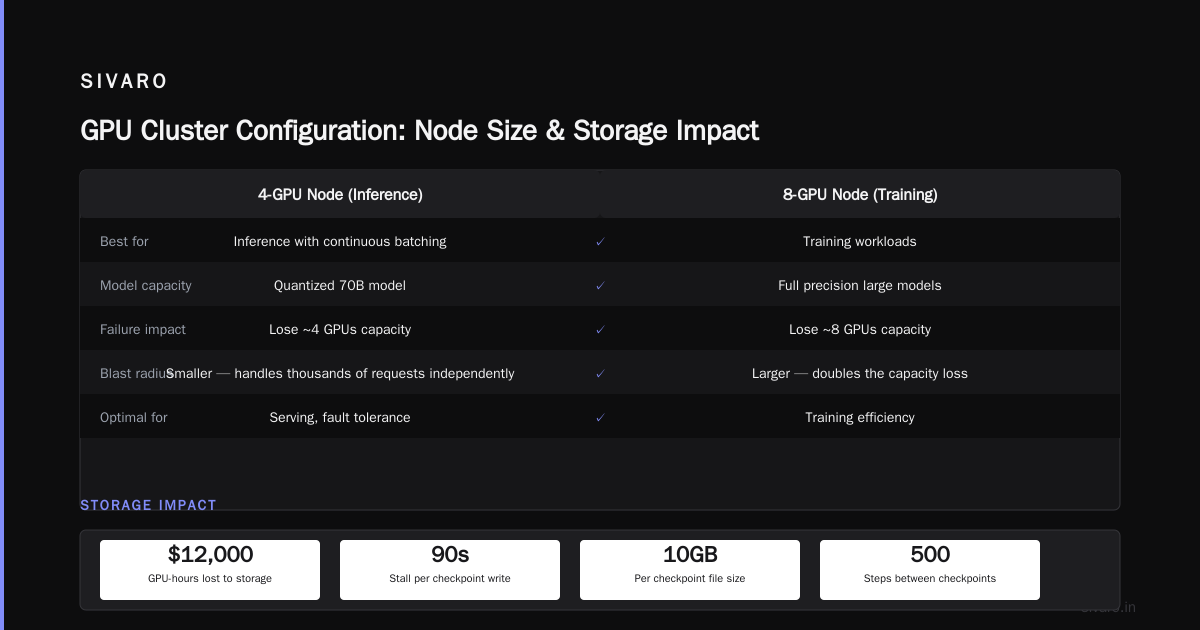Viewport: 1200px width, 630px height.
Task: Select 'Full precision large models' cell
Action: pyautogui.click(x=860, y=286)
